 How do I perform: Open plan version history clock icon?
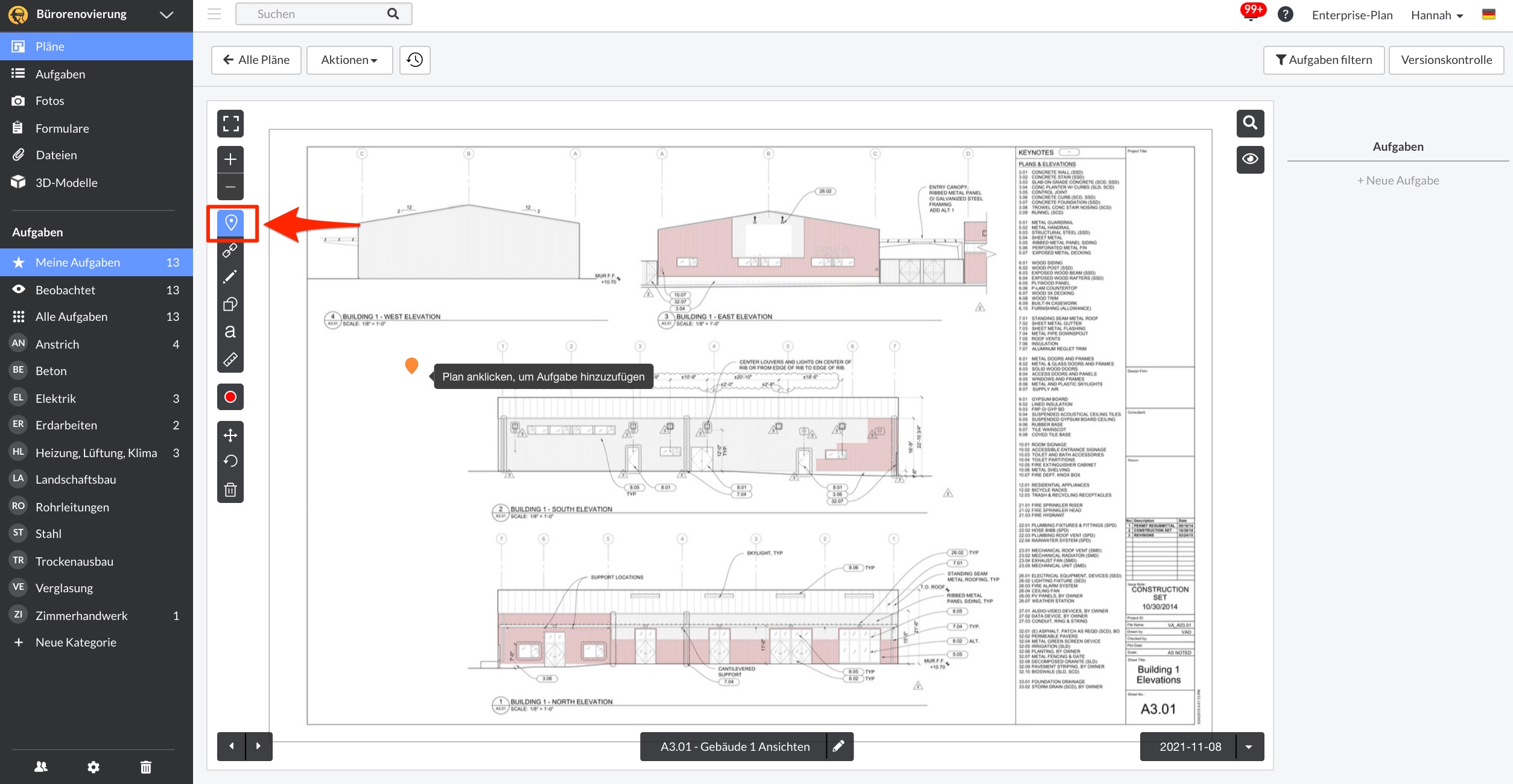tap(415, 60)
